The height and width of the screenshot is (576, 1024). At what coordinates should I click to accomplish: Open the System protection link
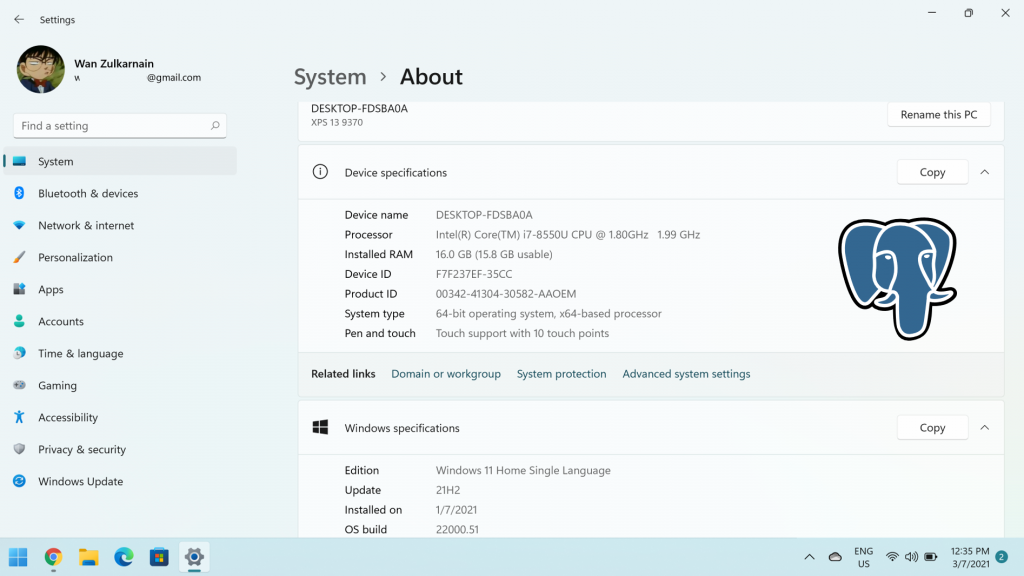[x=561, y=374]
